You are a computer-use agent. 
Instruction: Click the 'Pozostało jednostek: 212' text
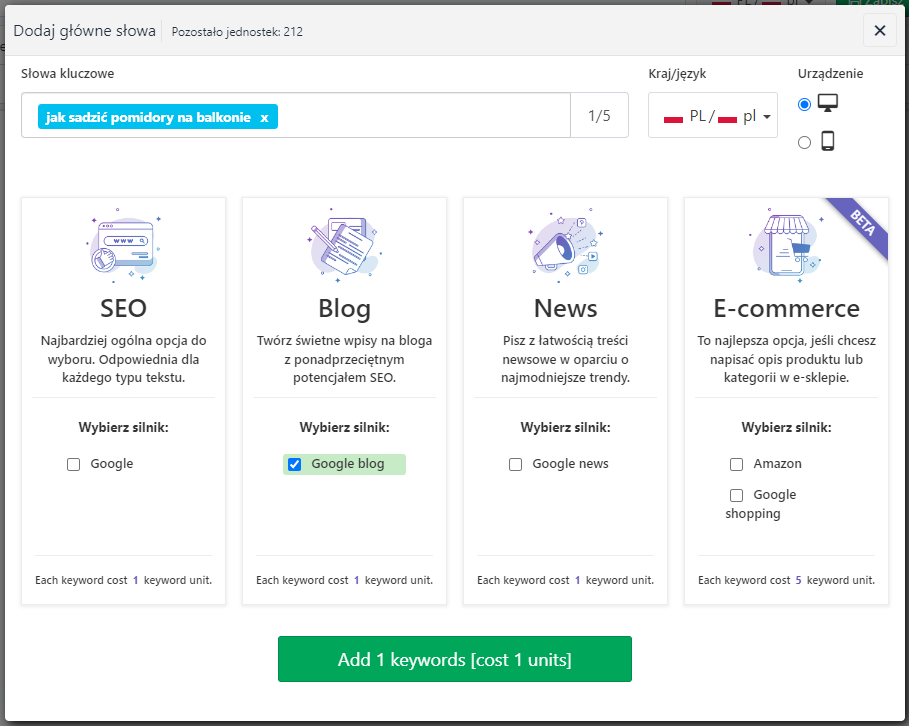(x=237, y=32)
